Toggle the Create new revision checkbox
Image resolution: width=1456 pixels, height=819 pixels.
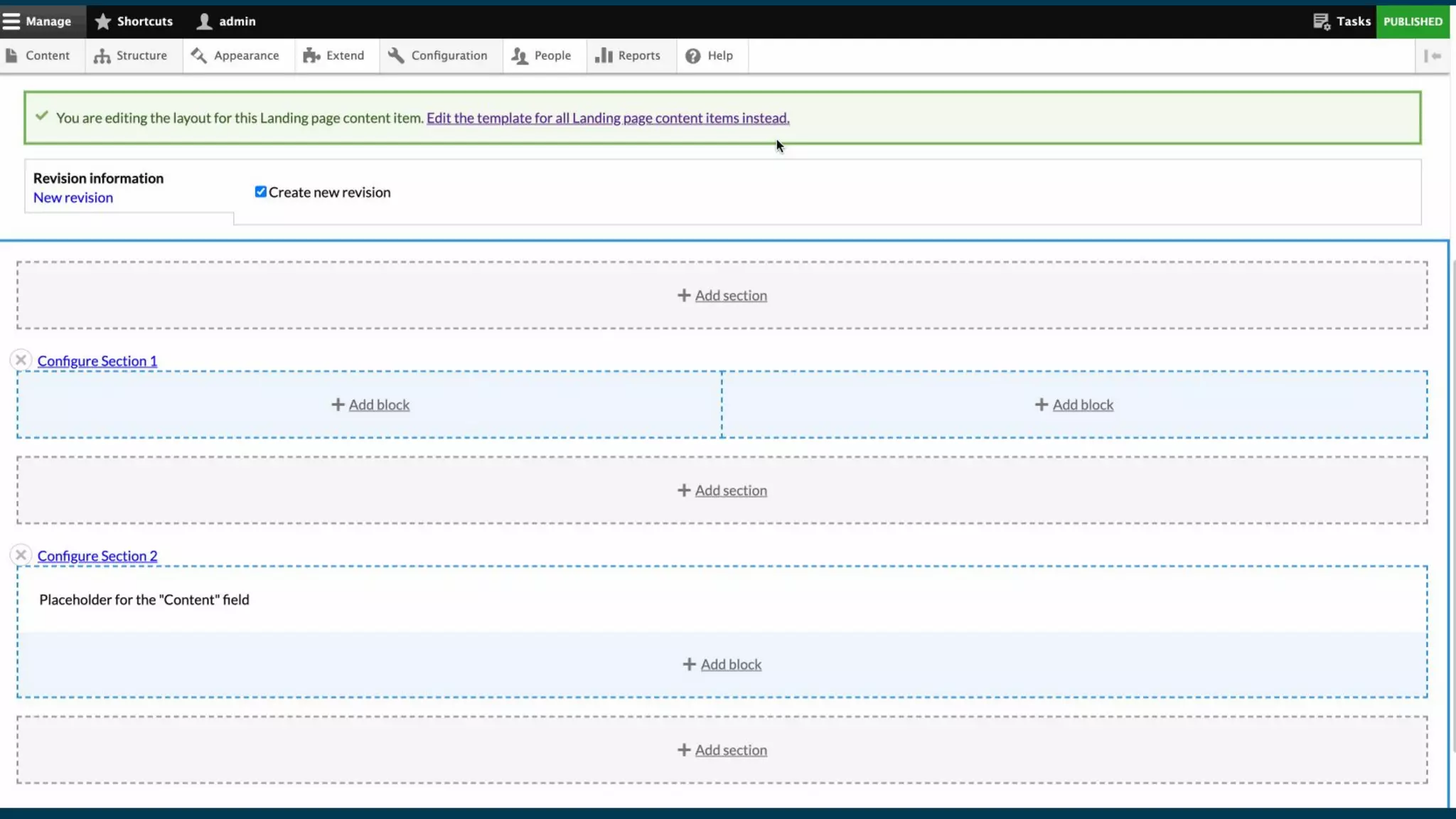[261, 192]
